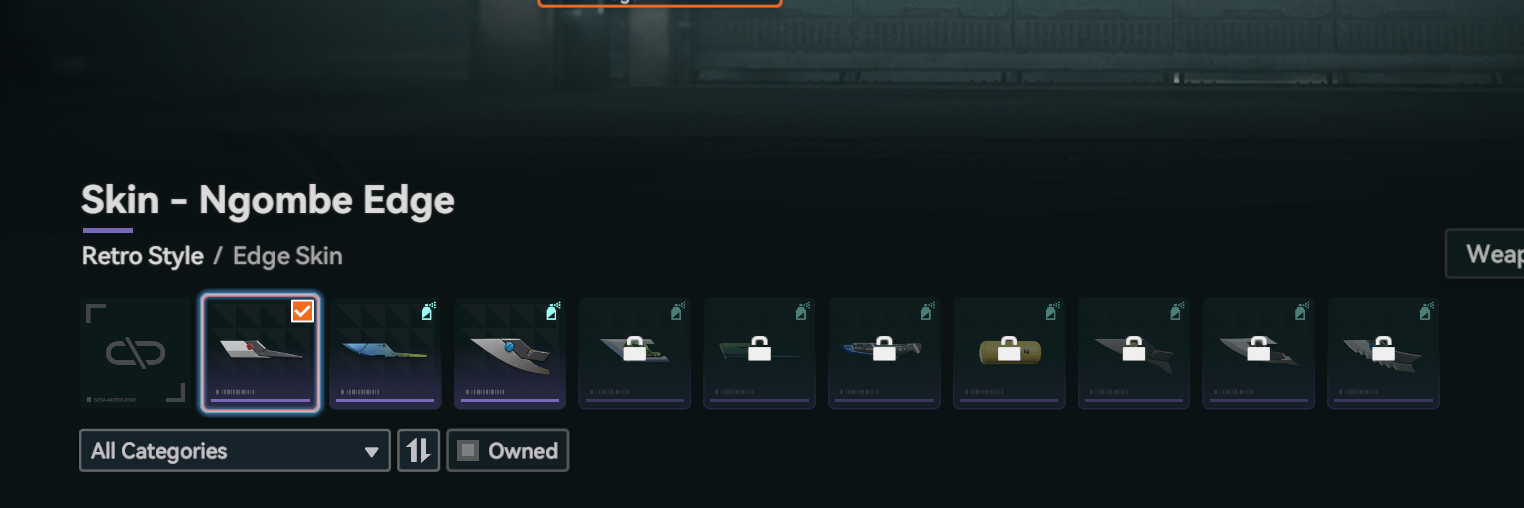Click padlock on the serrated blade skin
Viewport: 1524px width, 508px height.
[1383, 348]
